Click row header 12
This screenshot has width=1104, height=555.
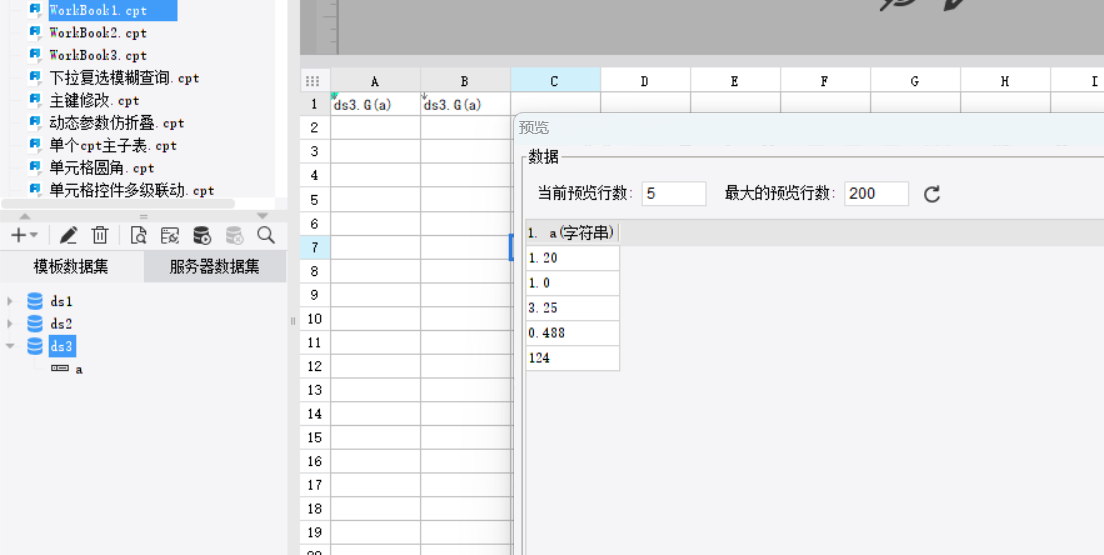[315, 366]
